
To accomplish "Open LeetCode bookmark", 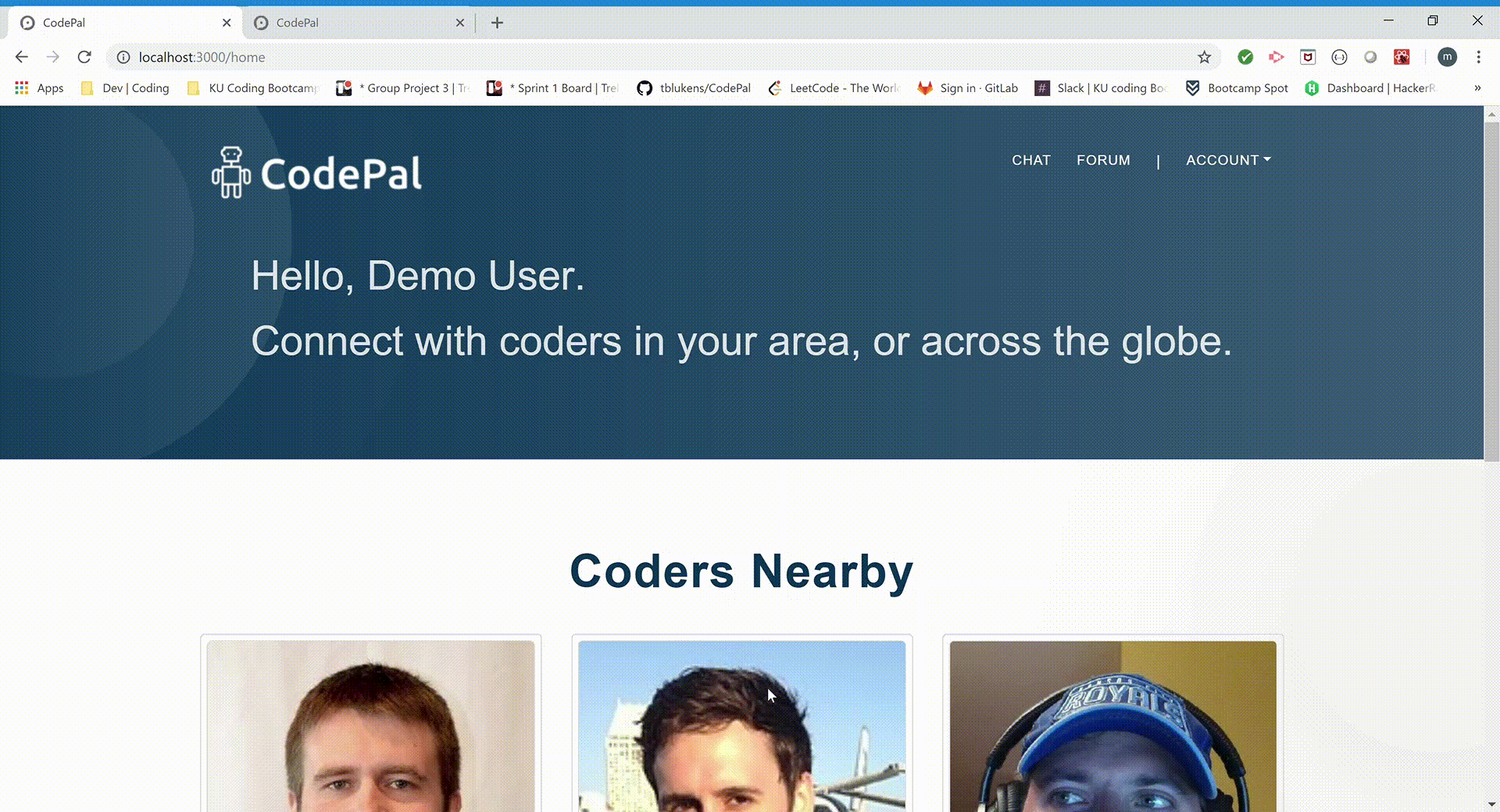I will click(x=834, y=88).
